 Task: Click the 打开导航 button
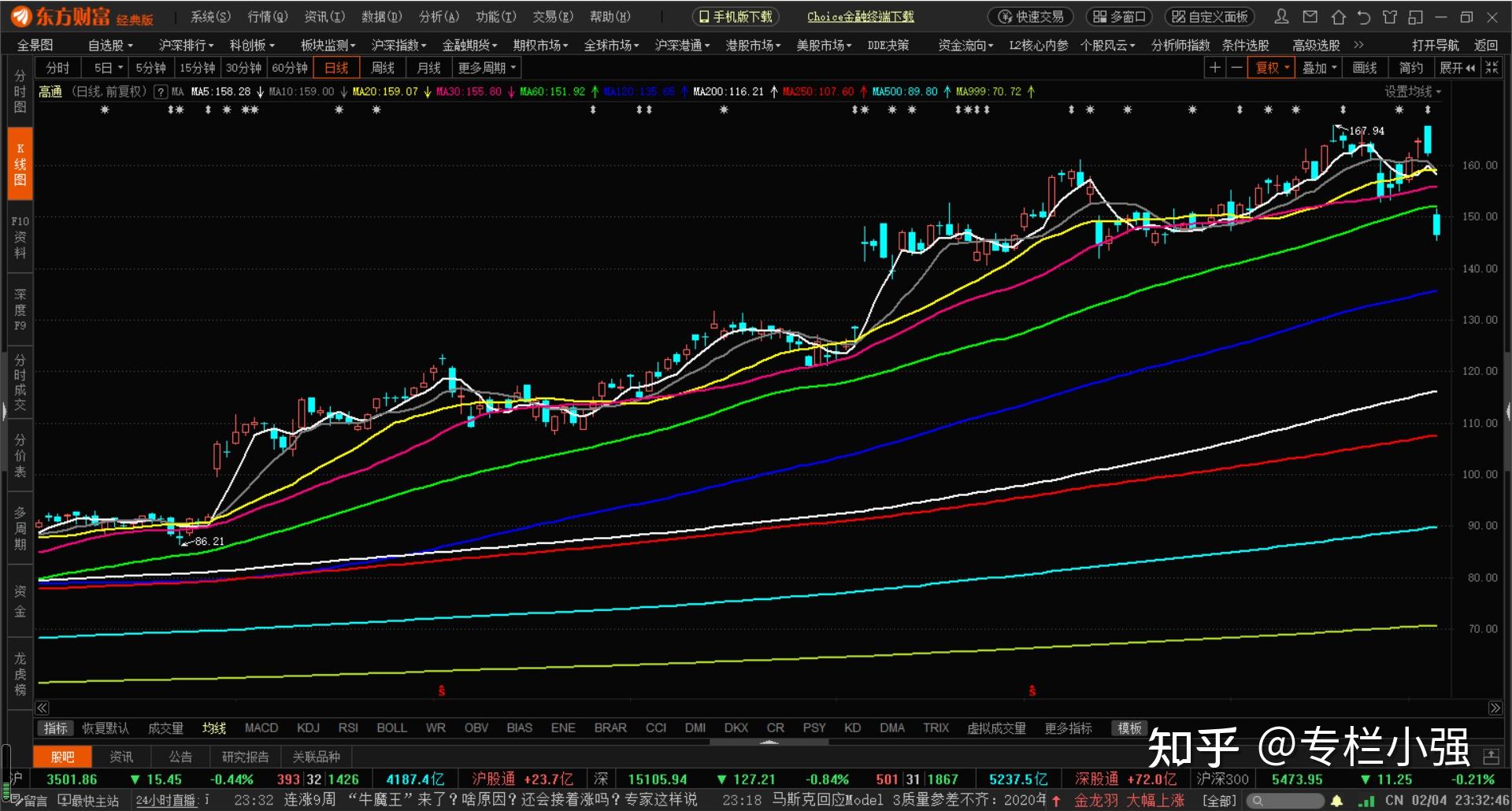pyautogui.click(x=1436, y=45)
